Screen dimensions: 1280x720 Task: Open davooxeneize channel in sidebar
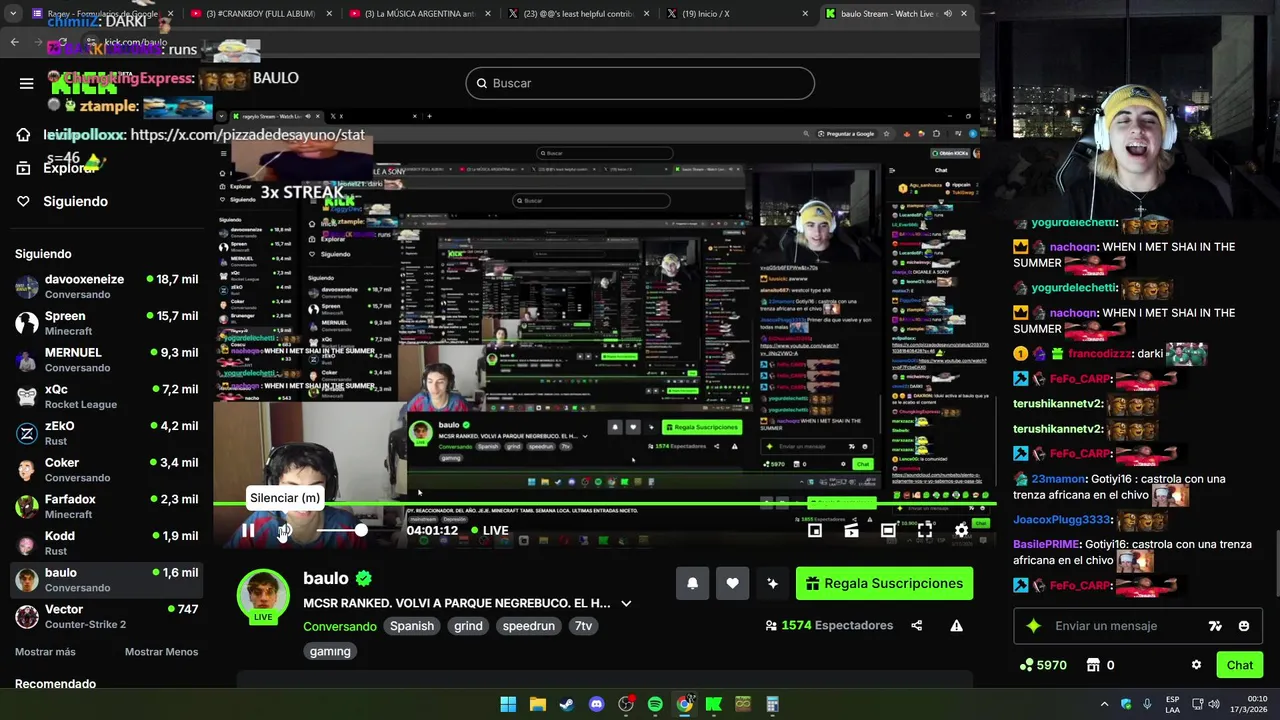tap(106, 286)
